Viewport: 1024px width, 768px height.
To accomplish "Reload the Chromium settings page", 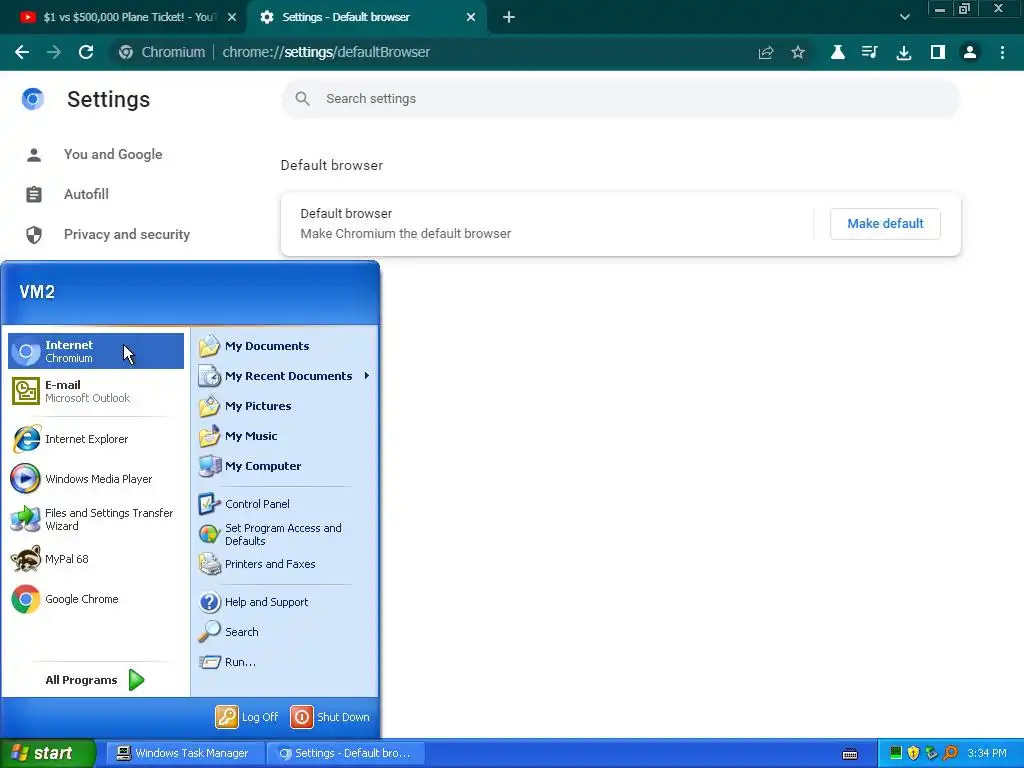I will pyautogui.click(x=86, y=52).
